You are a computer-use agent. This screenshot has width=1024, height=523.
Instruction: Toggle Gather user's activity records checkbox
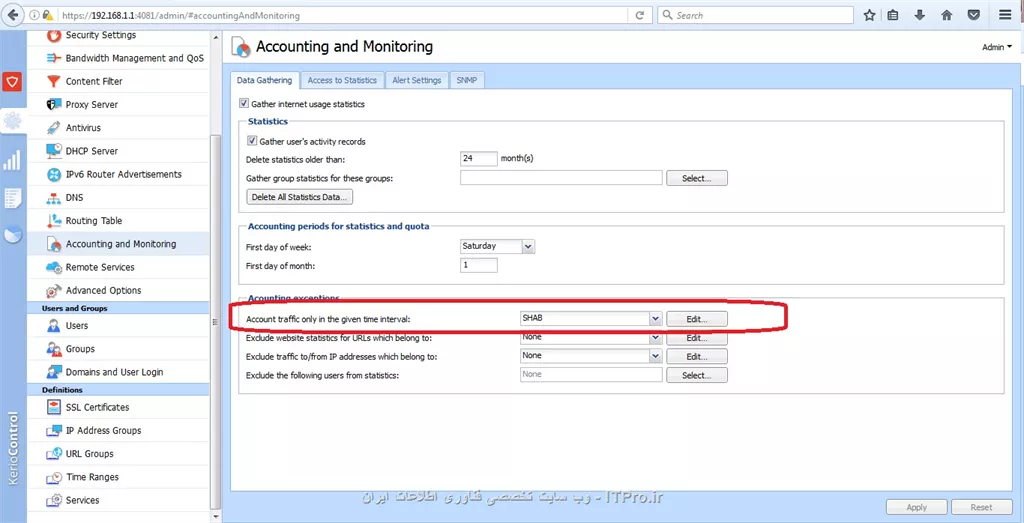252,141
